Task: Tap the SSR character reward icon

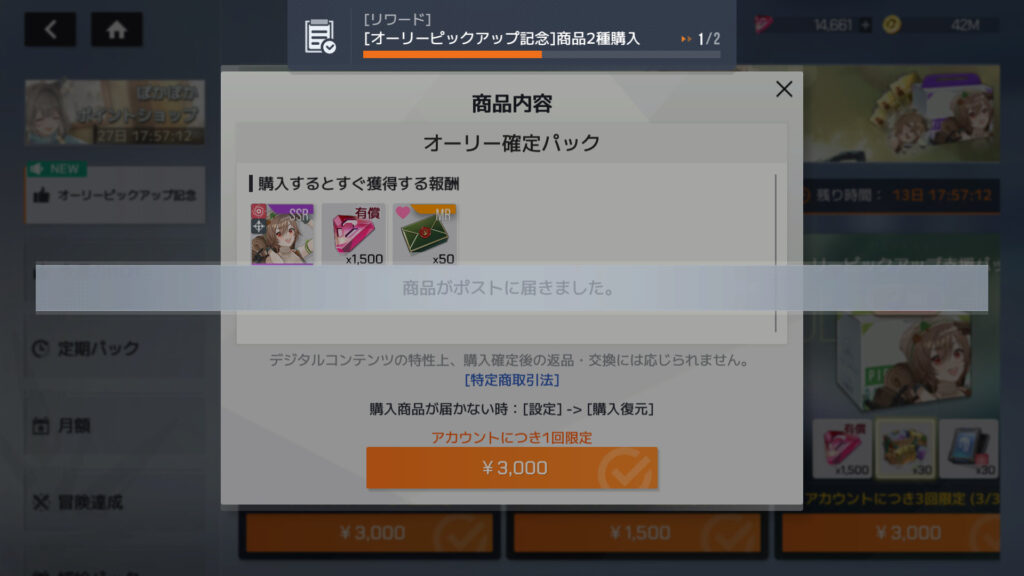Action: click(x=282, y=234)
